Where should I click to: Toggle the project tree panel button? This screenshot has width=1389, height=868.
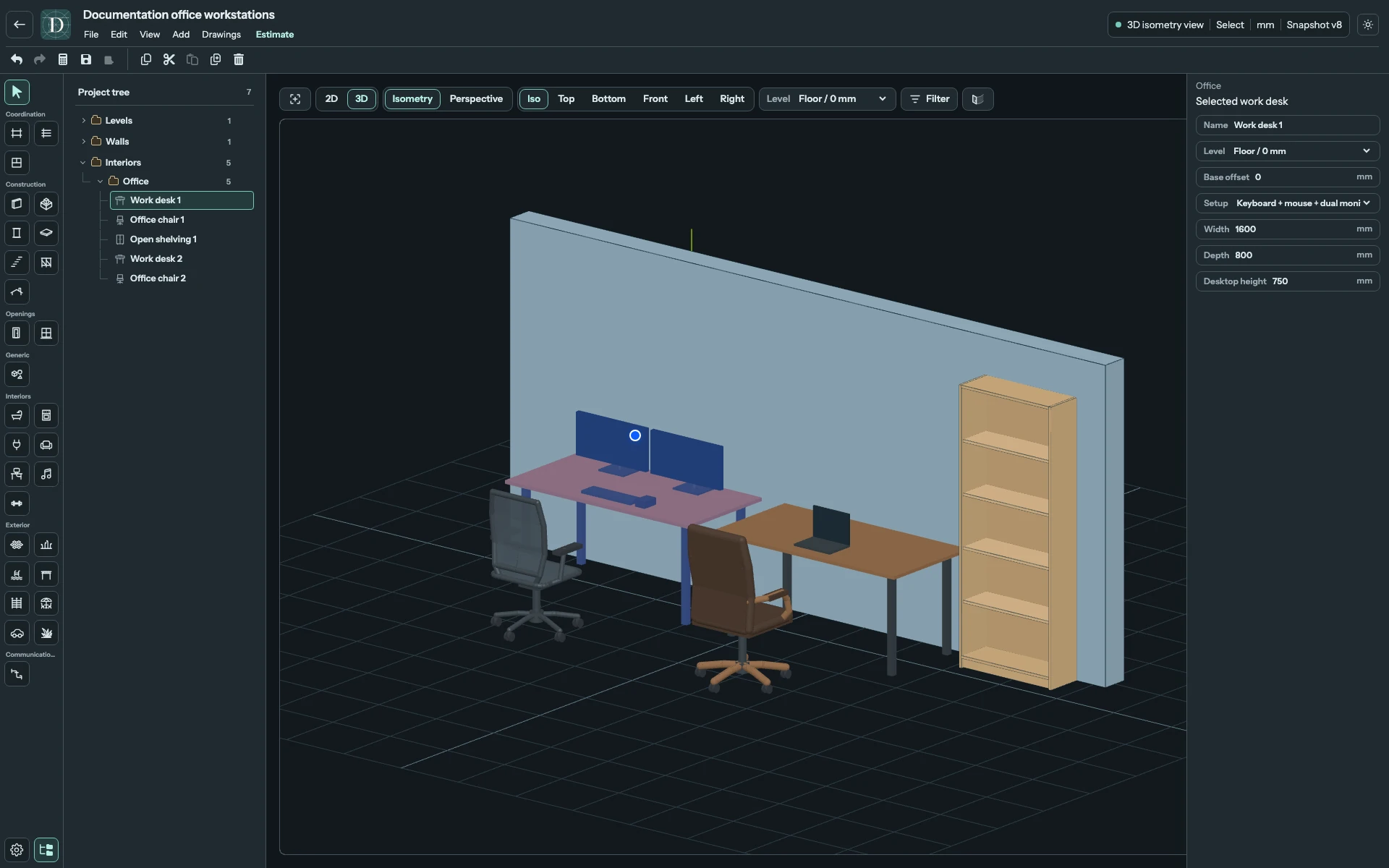pyautogui.click(x=46, y=850)
